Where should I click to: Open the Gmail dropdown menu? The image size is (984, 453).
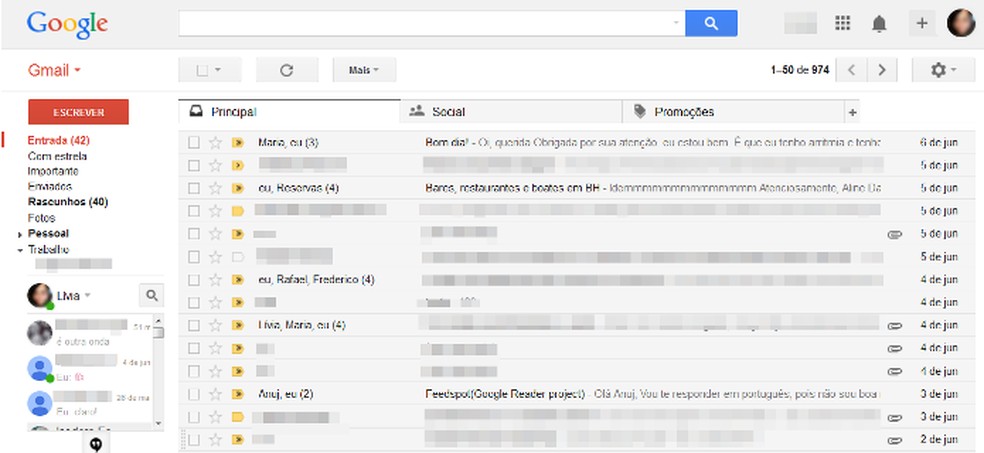(54, 70)
